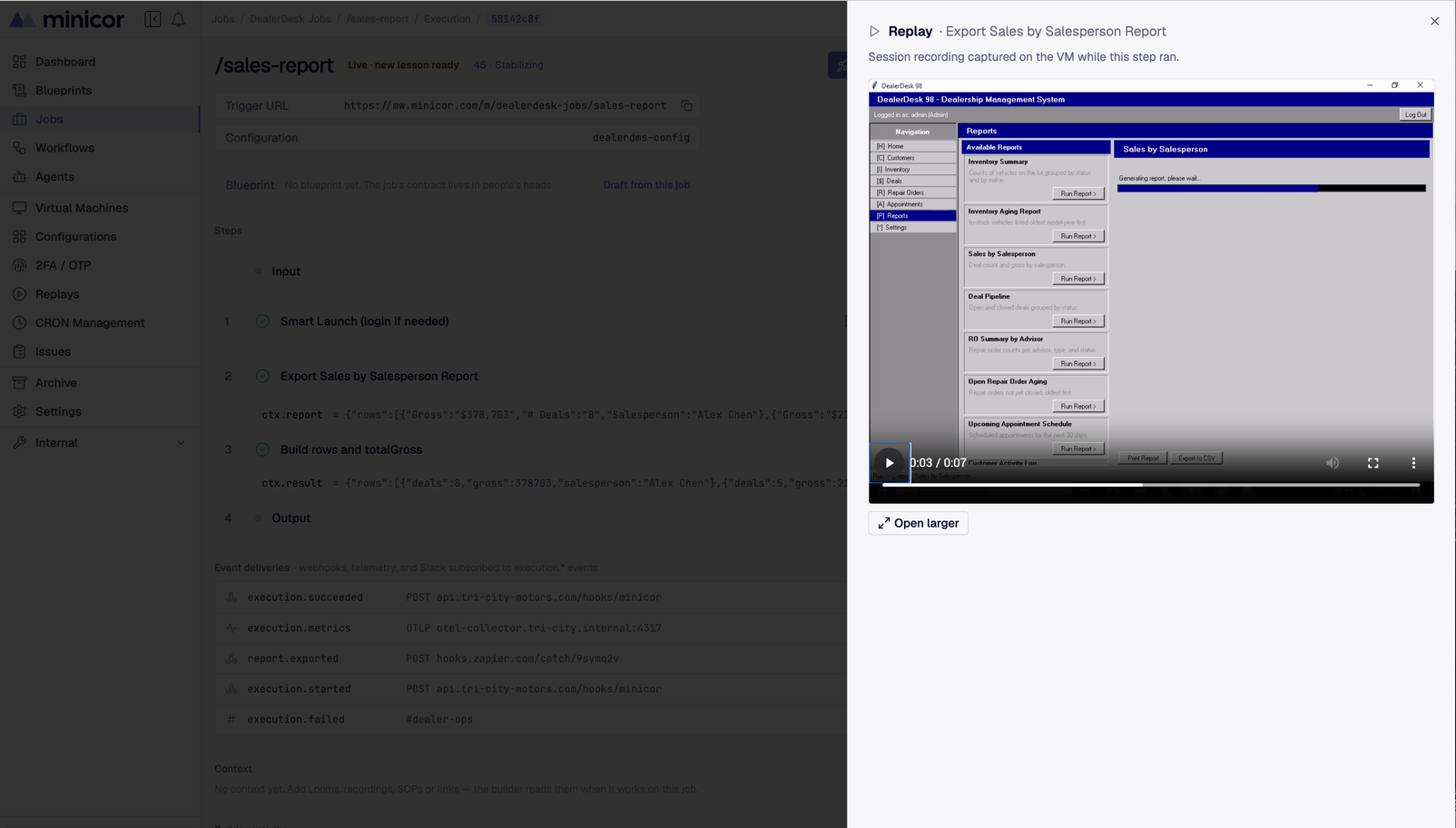Select the Input step
Screen dimensions: 1456x828
pyautogui.click(x=286, y=271)
